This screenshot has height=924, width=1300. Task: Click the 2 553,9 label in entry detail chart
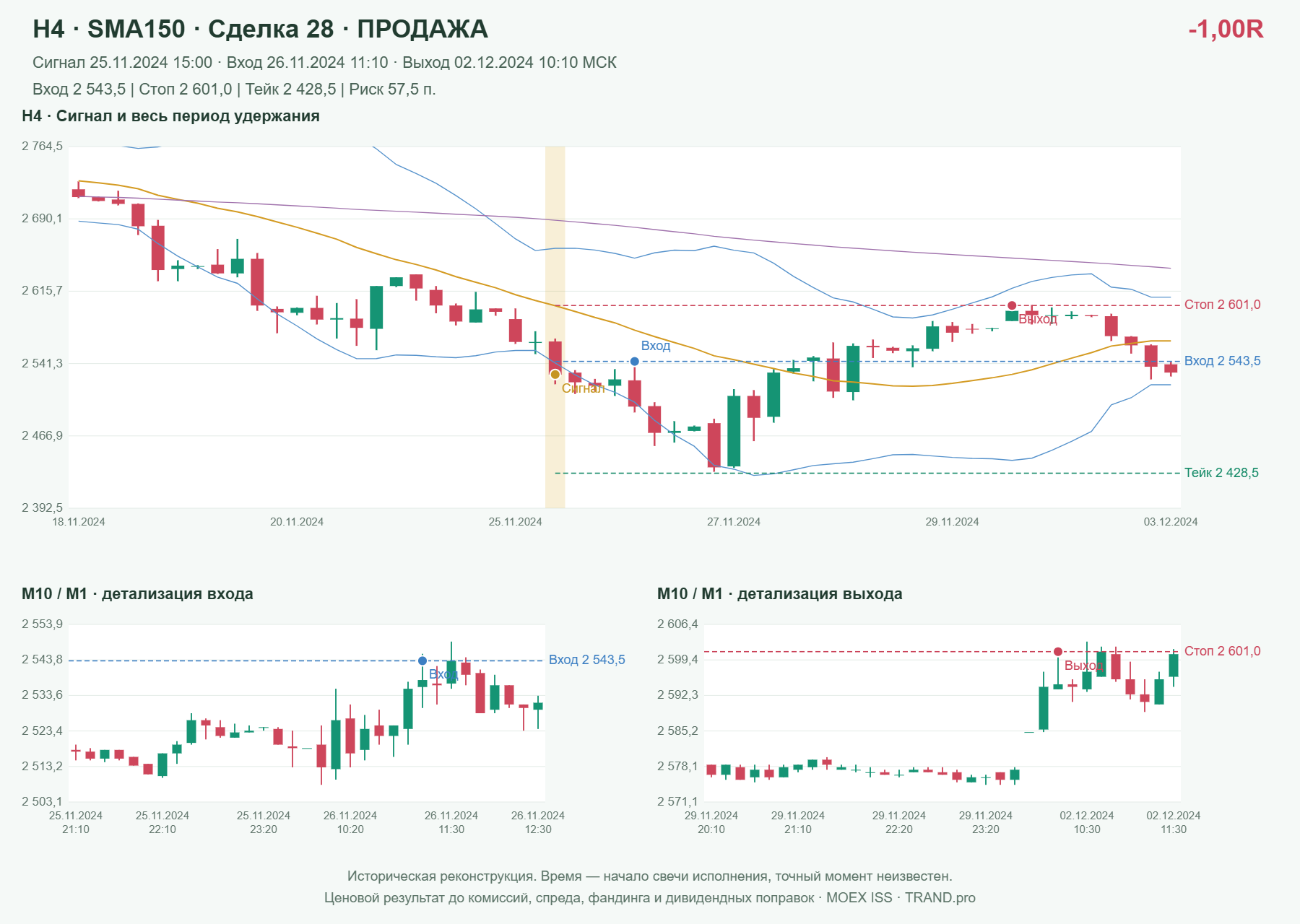(42, 624)
